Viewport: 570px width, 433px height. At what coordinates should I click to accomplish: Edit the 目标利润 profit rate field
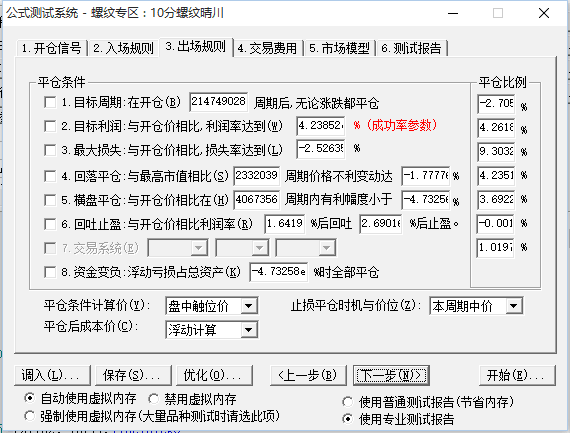pos(321,126)
